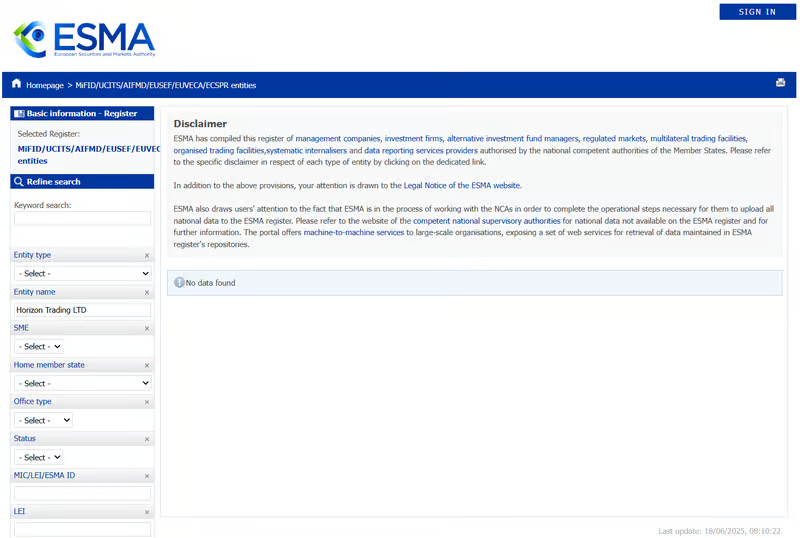Click the home icon in breadcrumb
This screenshot has width=800, height=538.
pyautogui.click(x=17, y=86)
